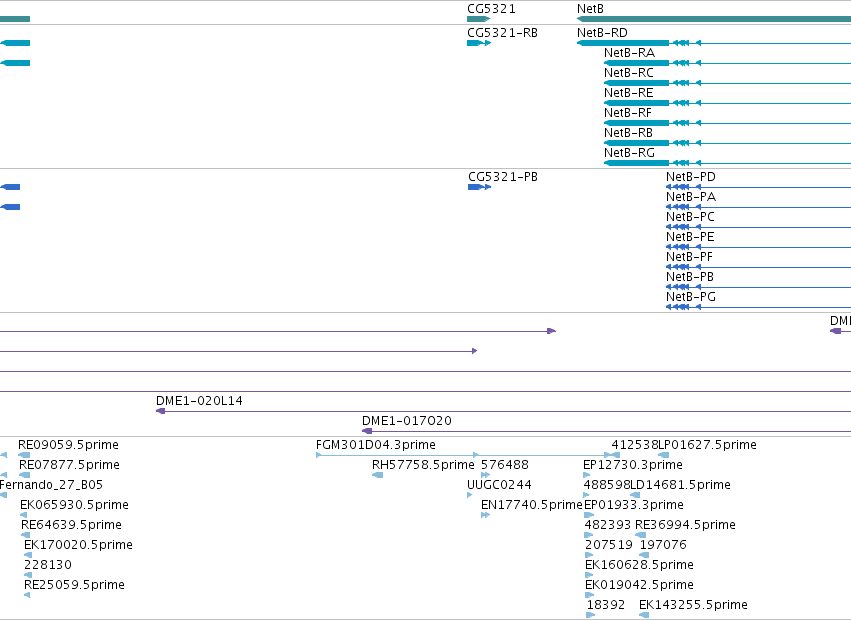
Task: Click the Fernando_27_B05 label
Action: point(51,485)
